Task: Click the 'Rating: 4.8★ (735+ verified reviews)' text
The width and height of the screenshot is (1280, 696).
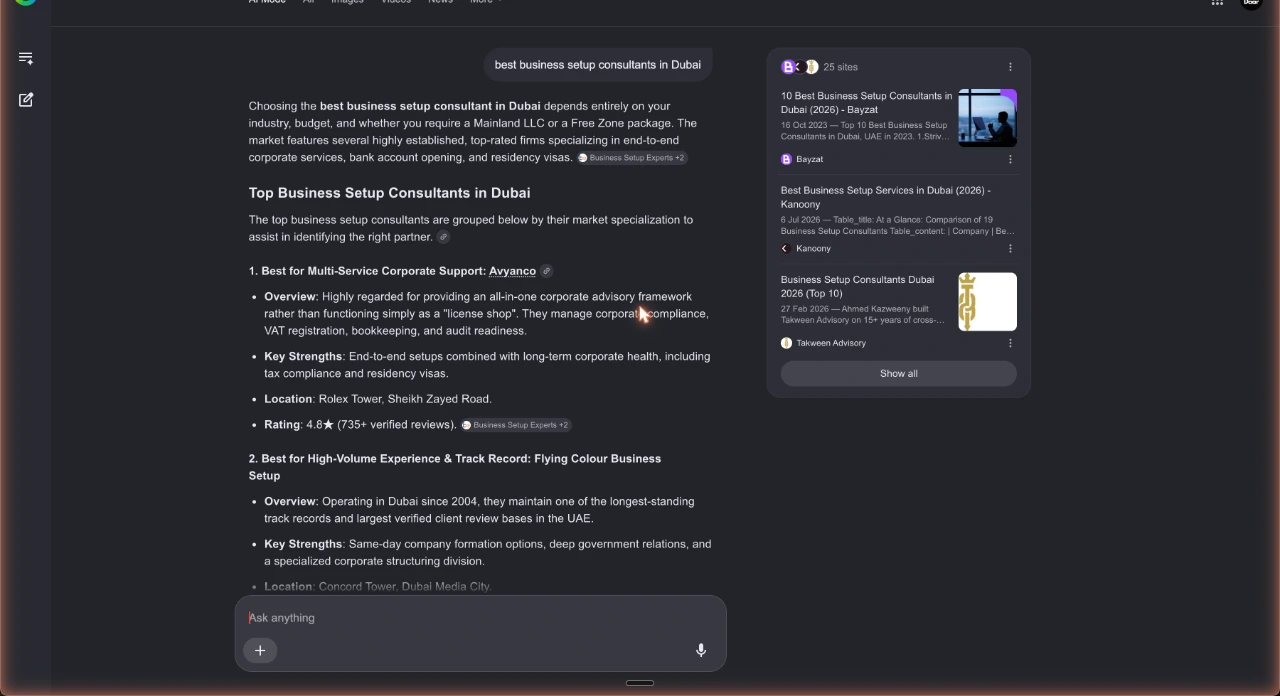Action: [x=360, y=425]
